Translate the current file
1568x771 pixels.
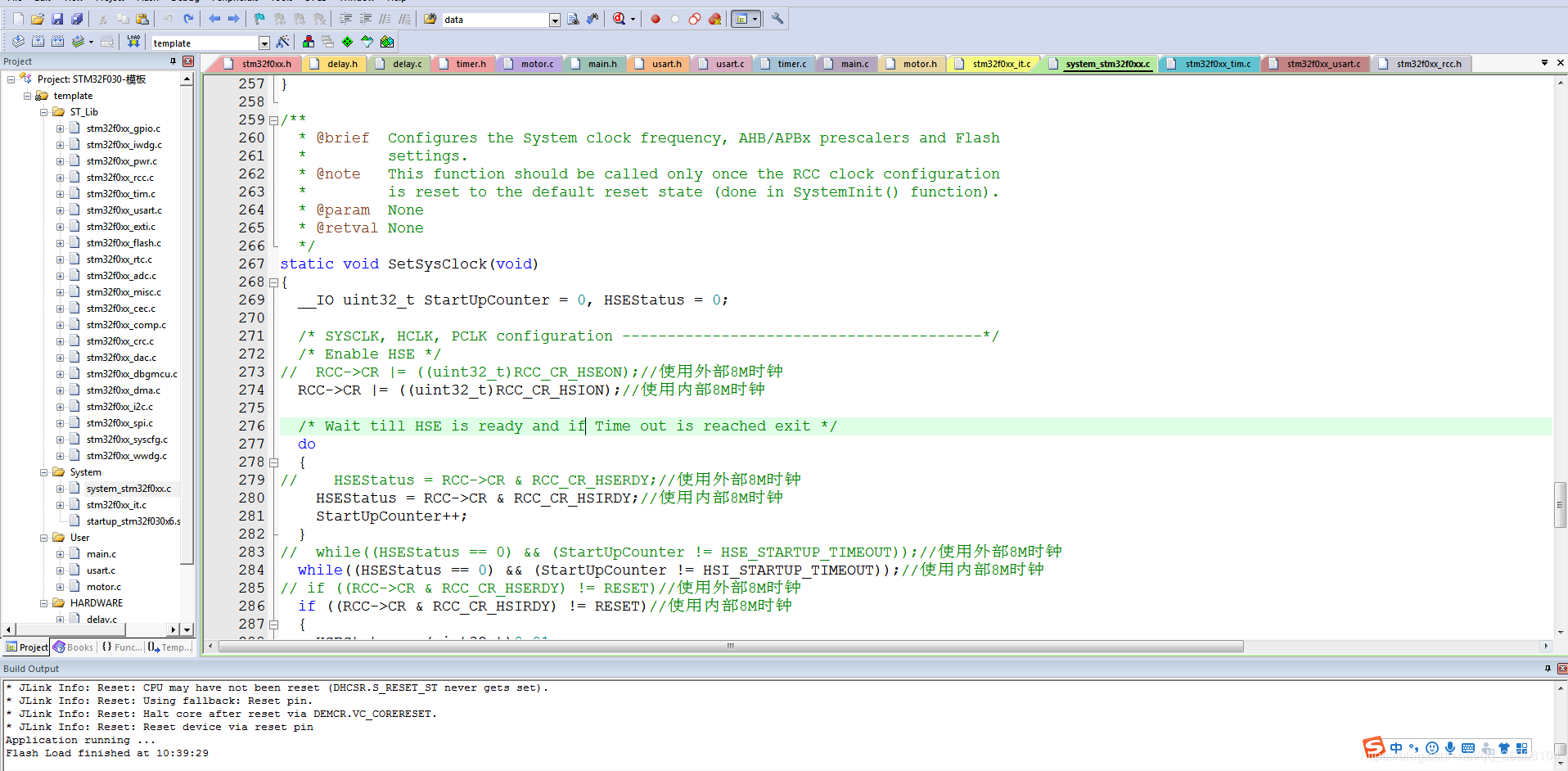(18, 42)
